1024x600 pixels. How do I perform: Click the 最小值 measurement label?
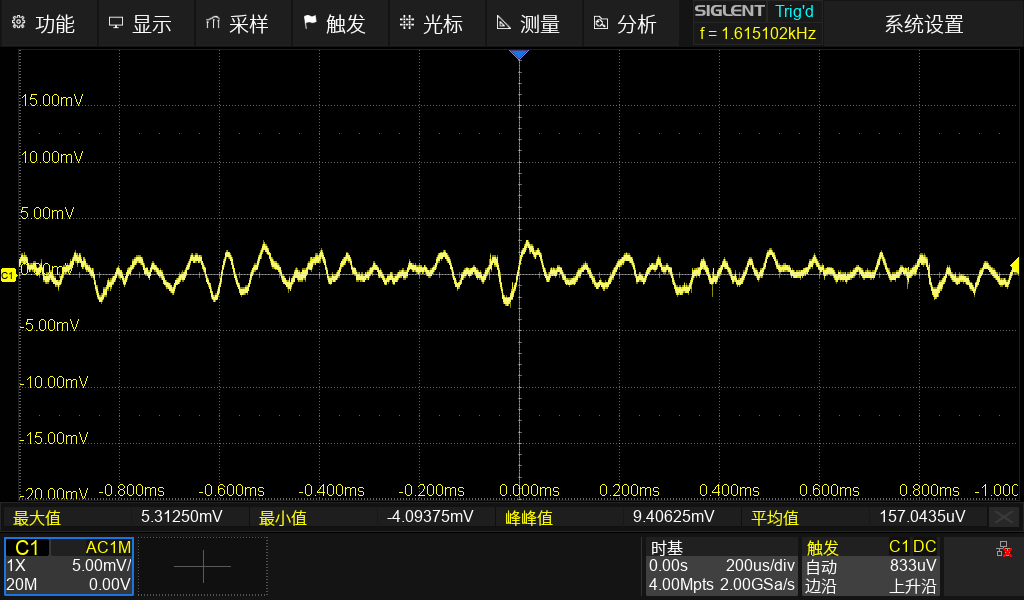283,518
